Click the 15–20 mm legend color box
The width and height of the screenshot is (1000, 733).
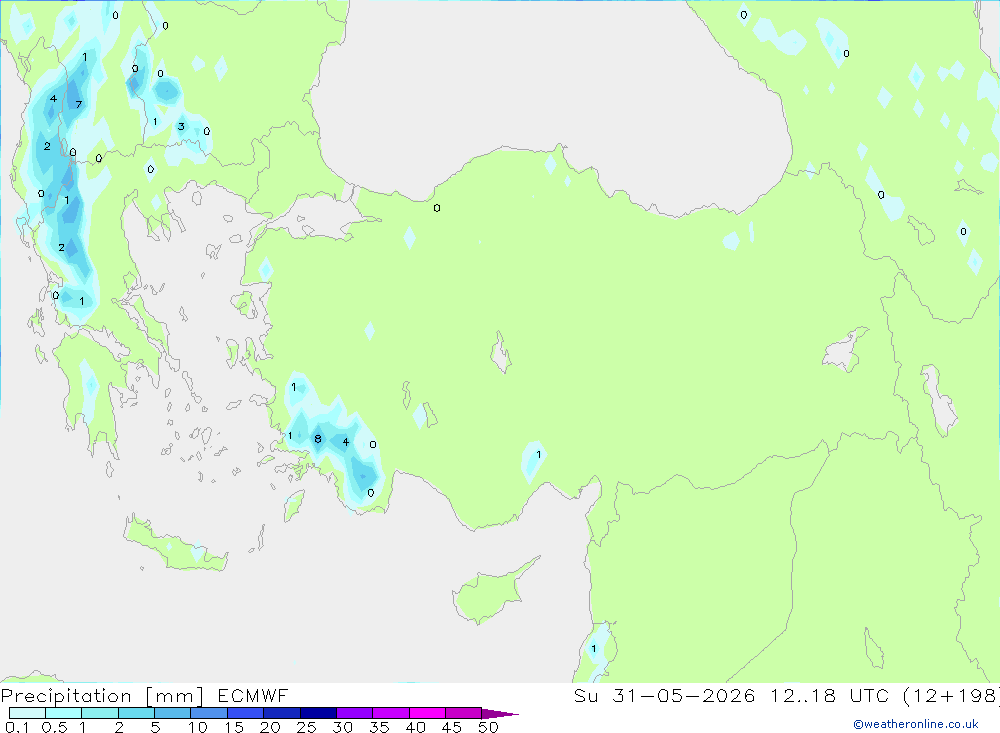coord(246,713)
